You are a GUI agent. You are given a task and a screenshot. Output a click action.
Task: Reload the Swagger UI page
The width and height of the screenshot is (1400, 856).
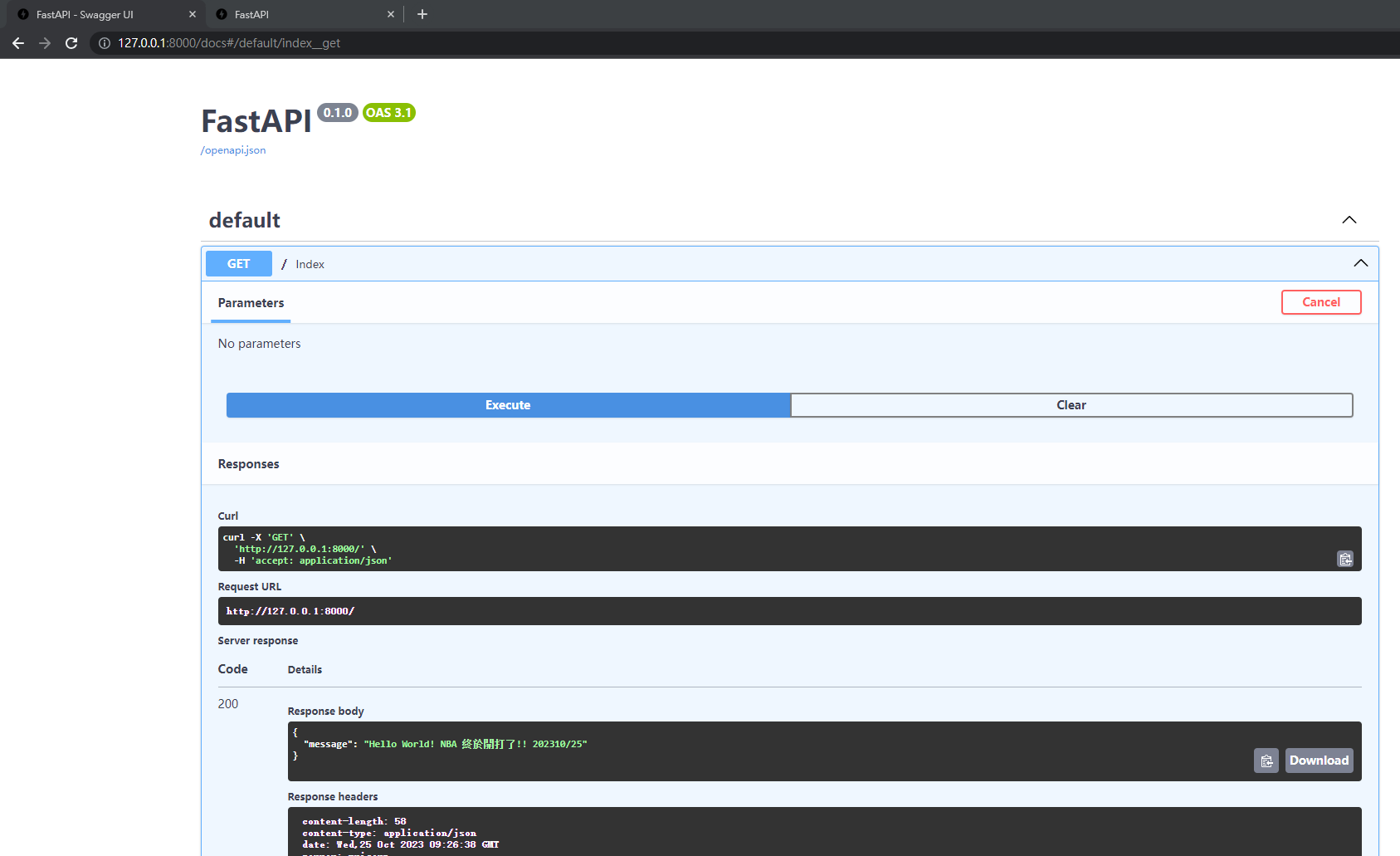coord(71,43)
